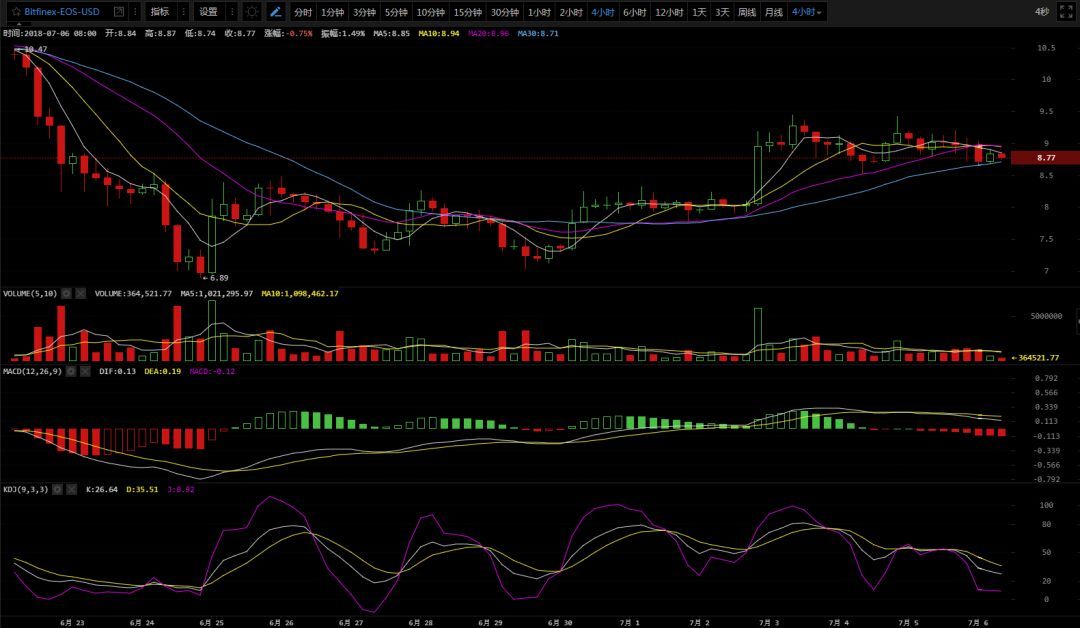Click the Bitfinex-EOS-USD pair name
This screenshot has width=1080, height=628.
(62, 12)
